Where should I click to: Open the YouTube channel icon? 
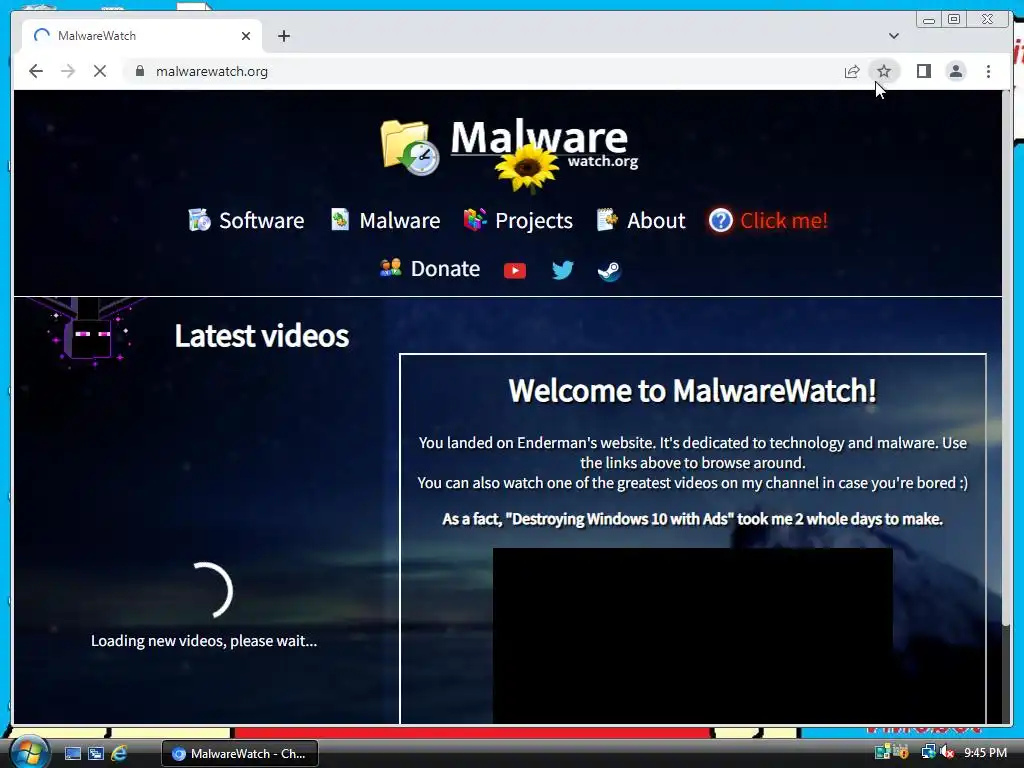(515, 270)
